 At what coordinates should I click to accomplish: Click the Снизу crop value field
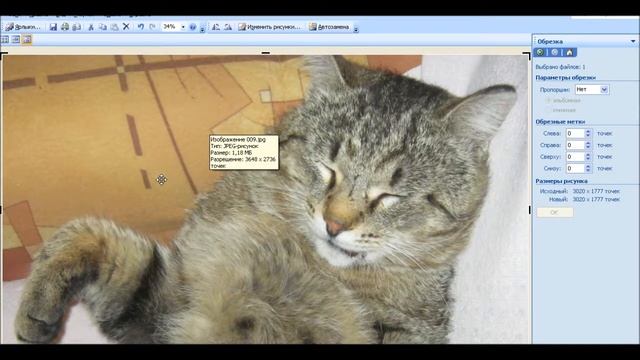tap(575, 168)
